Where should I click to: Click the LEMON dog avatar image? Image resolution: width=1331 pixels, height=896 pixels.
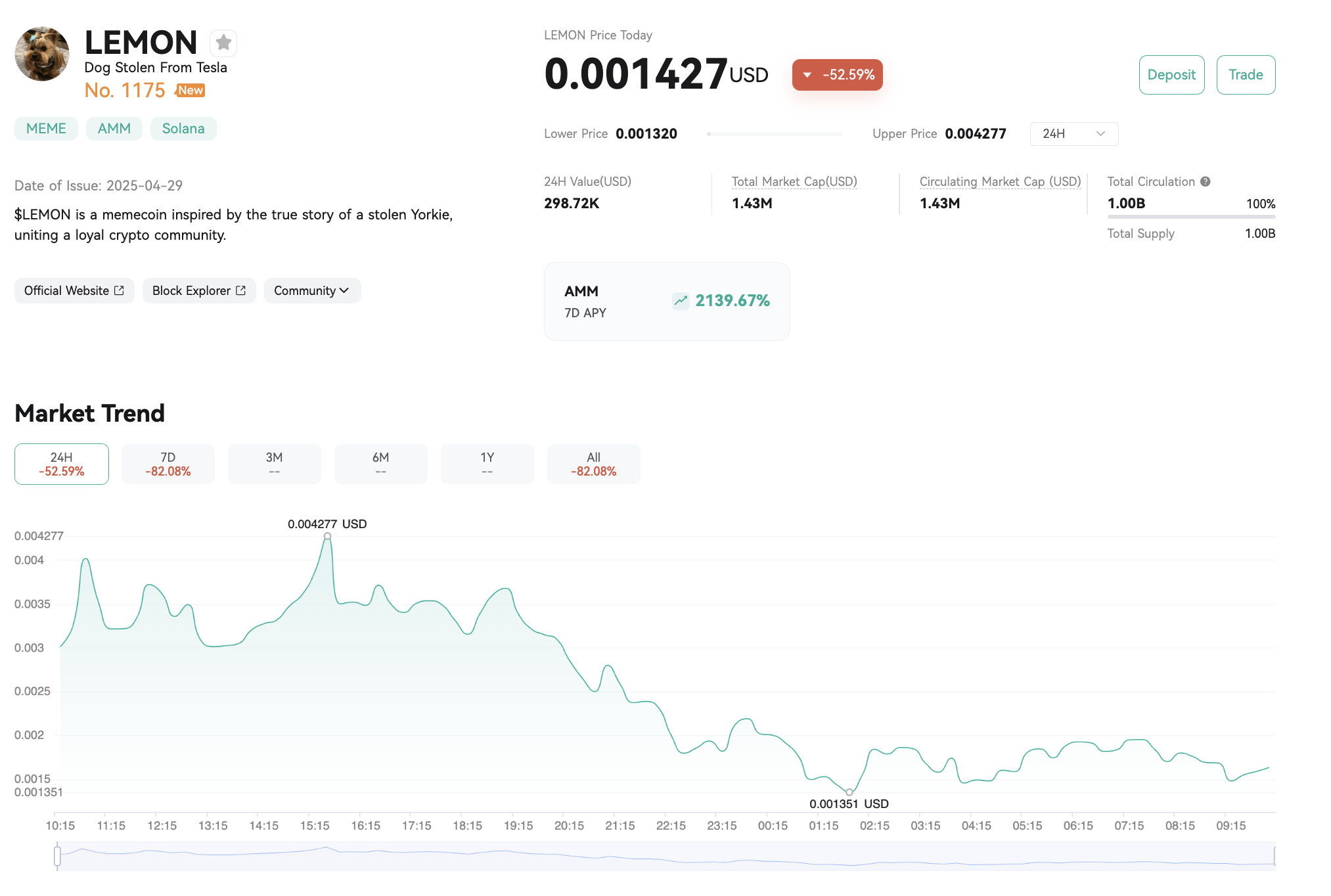coord(42,54)
